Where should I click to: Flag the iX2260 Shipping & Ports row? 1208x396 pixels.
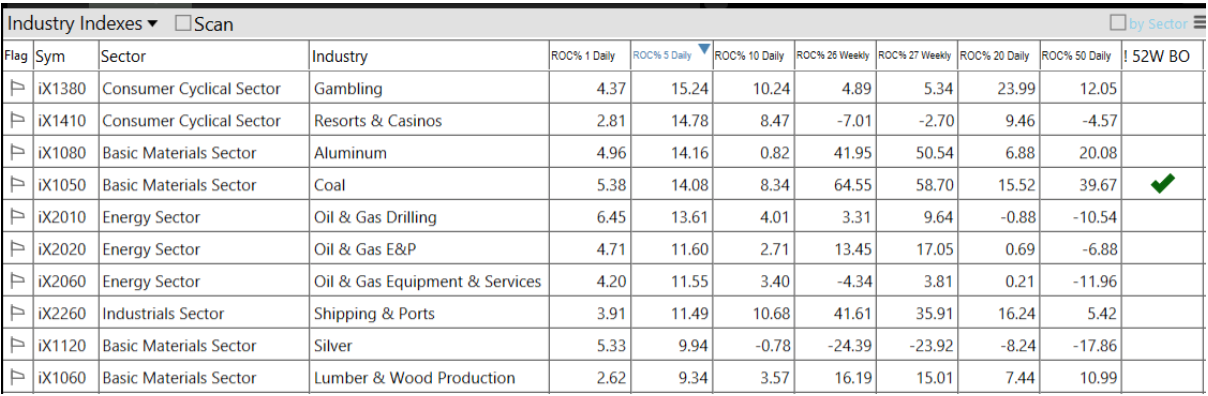pos(17,313)
